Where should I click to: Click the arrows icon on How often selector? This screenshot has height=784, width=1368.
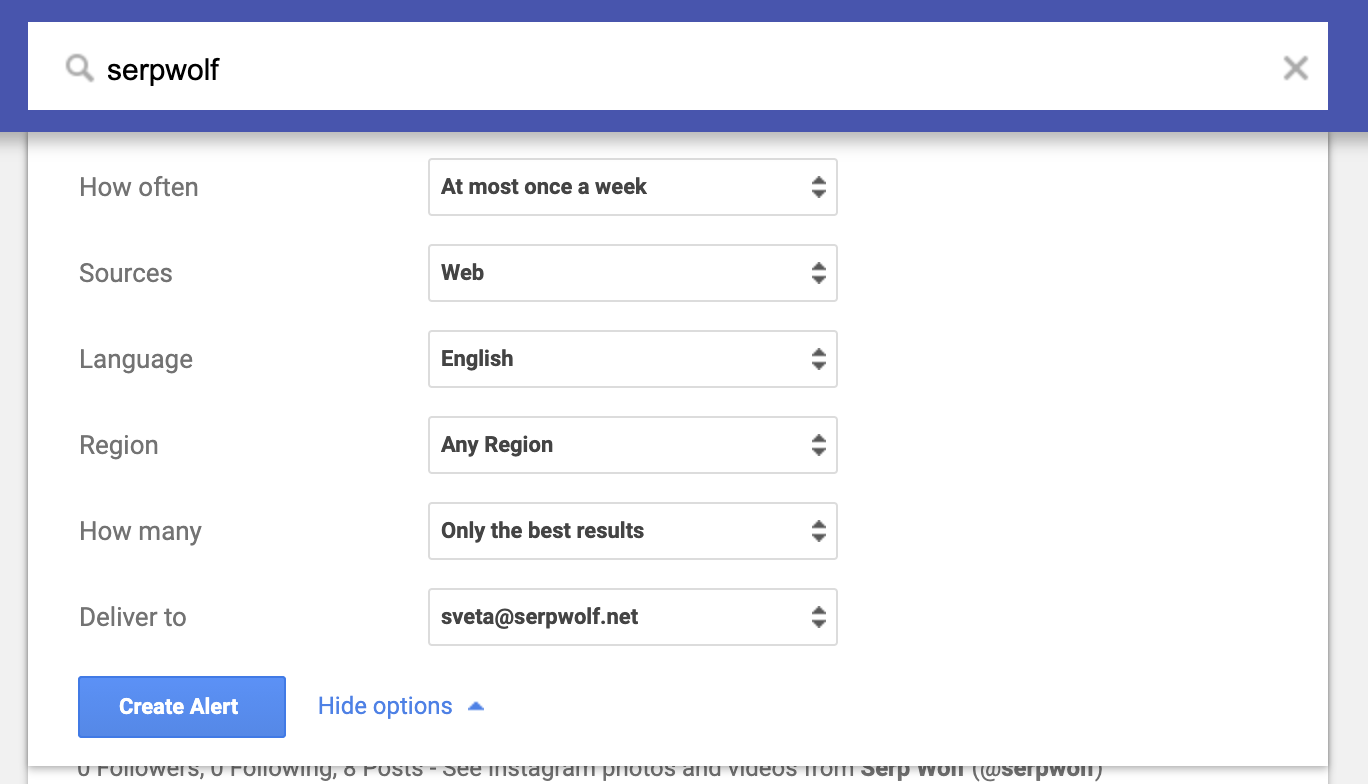(x=819, y=187)
